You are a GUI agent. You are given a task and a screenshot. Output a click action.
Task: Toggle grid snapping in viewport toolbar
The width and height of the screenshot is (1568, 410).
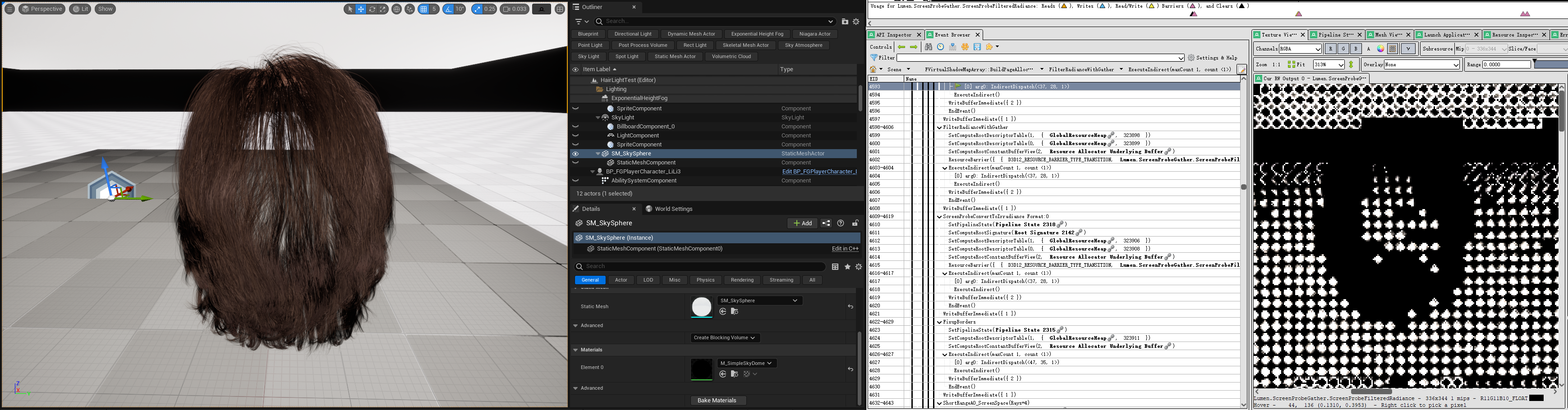tap(423, 9)
